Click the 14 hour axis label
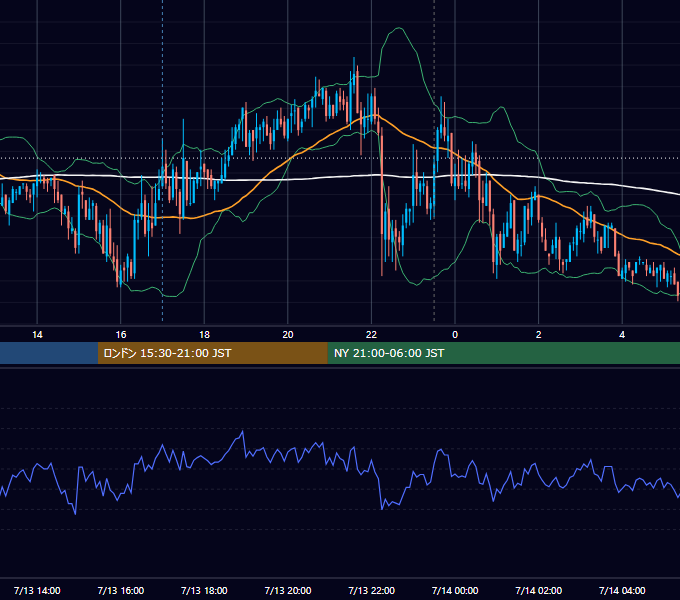This screenshot has width=680, height=600. click(x=37, y=335)
